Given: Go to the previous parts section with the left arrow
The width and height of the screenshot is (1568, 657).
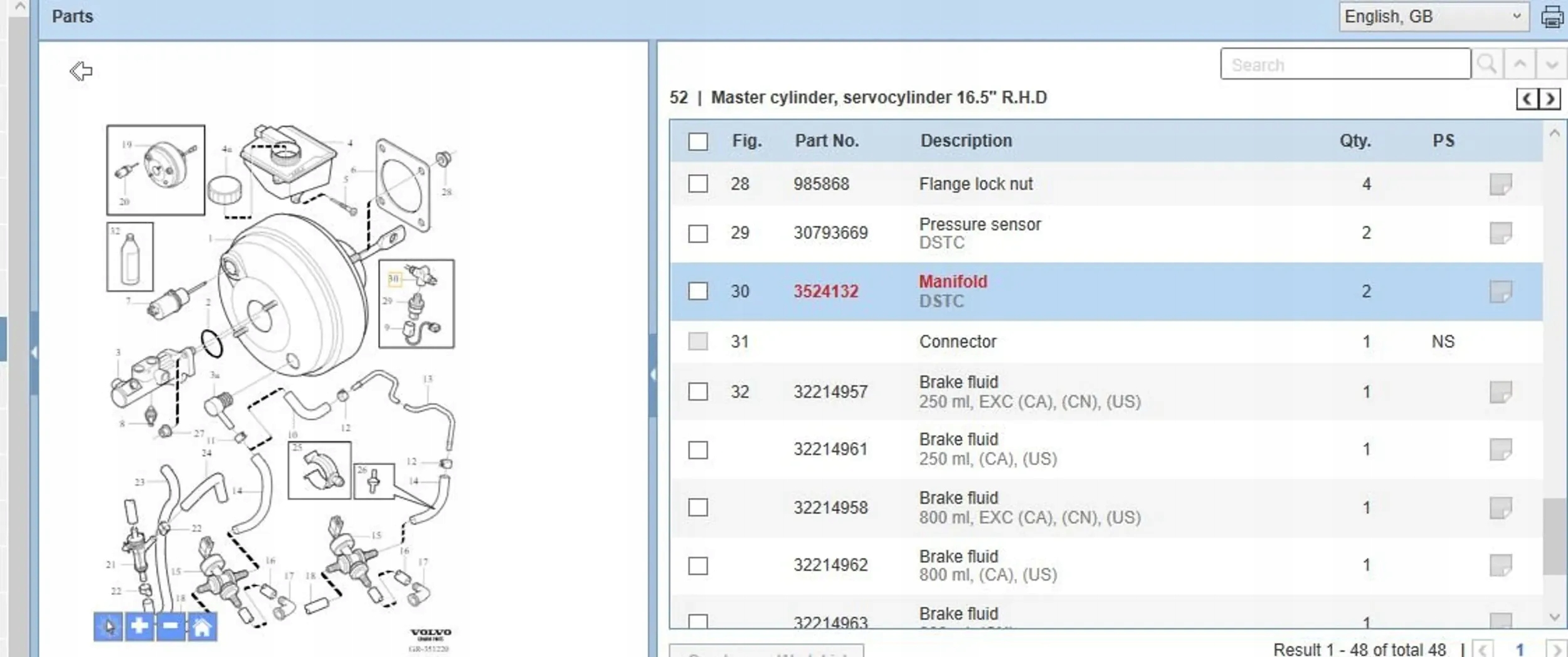Looking at the screenshot, I should pos(1527,98).
